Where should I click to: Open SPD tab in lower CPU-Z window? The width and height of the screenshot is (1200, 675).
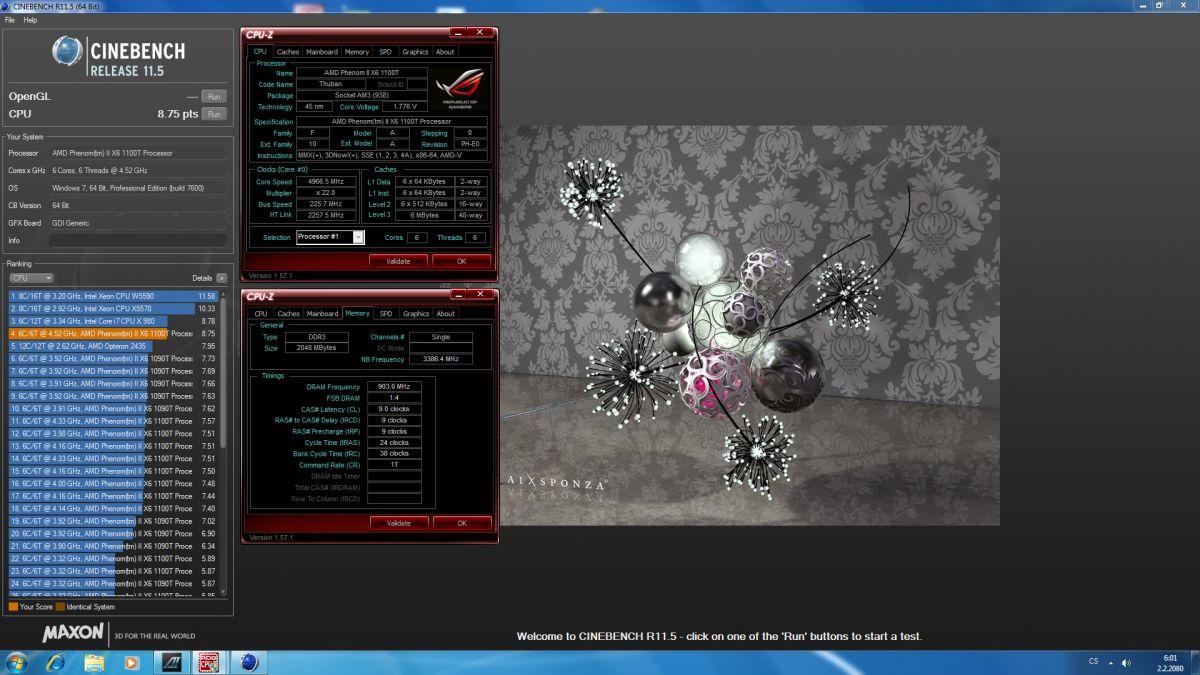click(386, 314)
